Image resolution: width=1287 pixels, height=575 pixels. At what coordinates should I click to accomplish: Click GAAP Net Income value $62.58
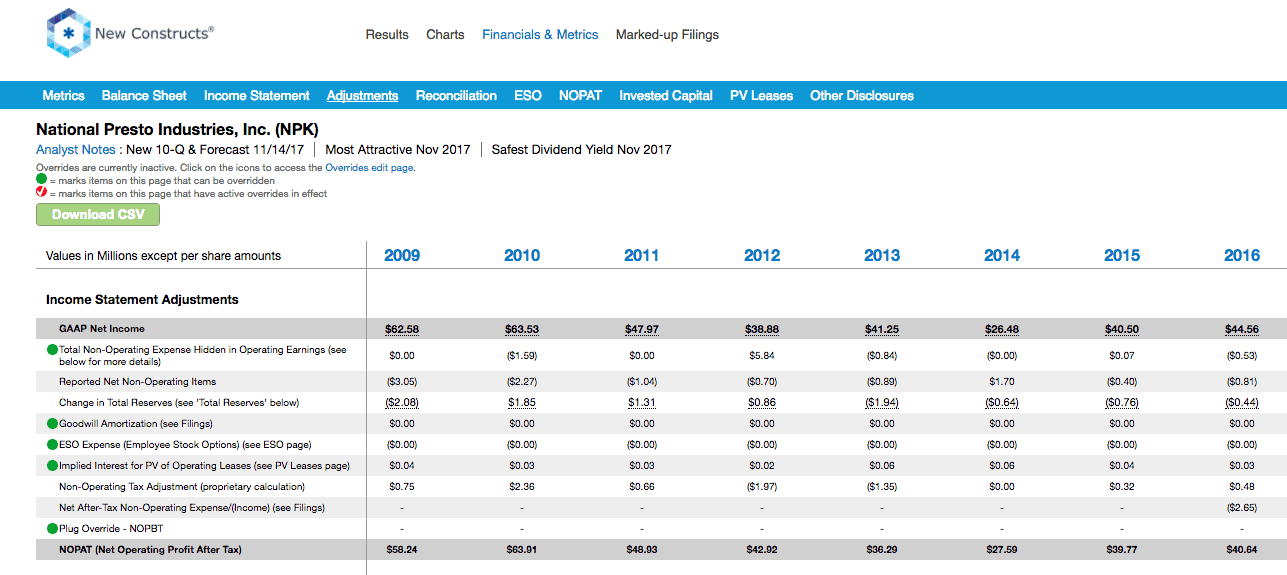402,329
